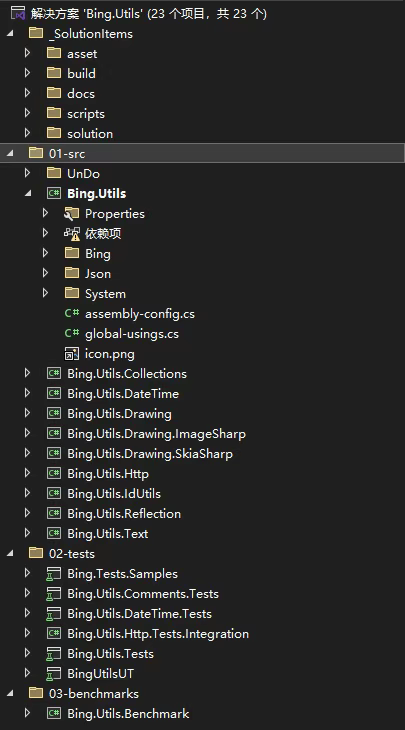Collapse the Bing.Utils project node
405x730 pixels.
click(x=28, y=193)
